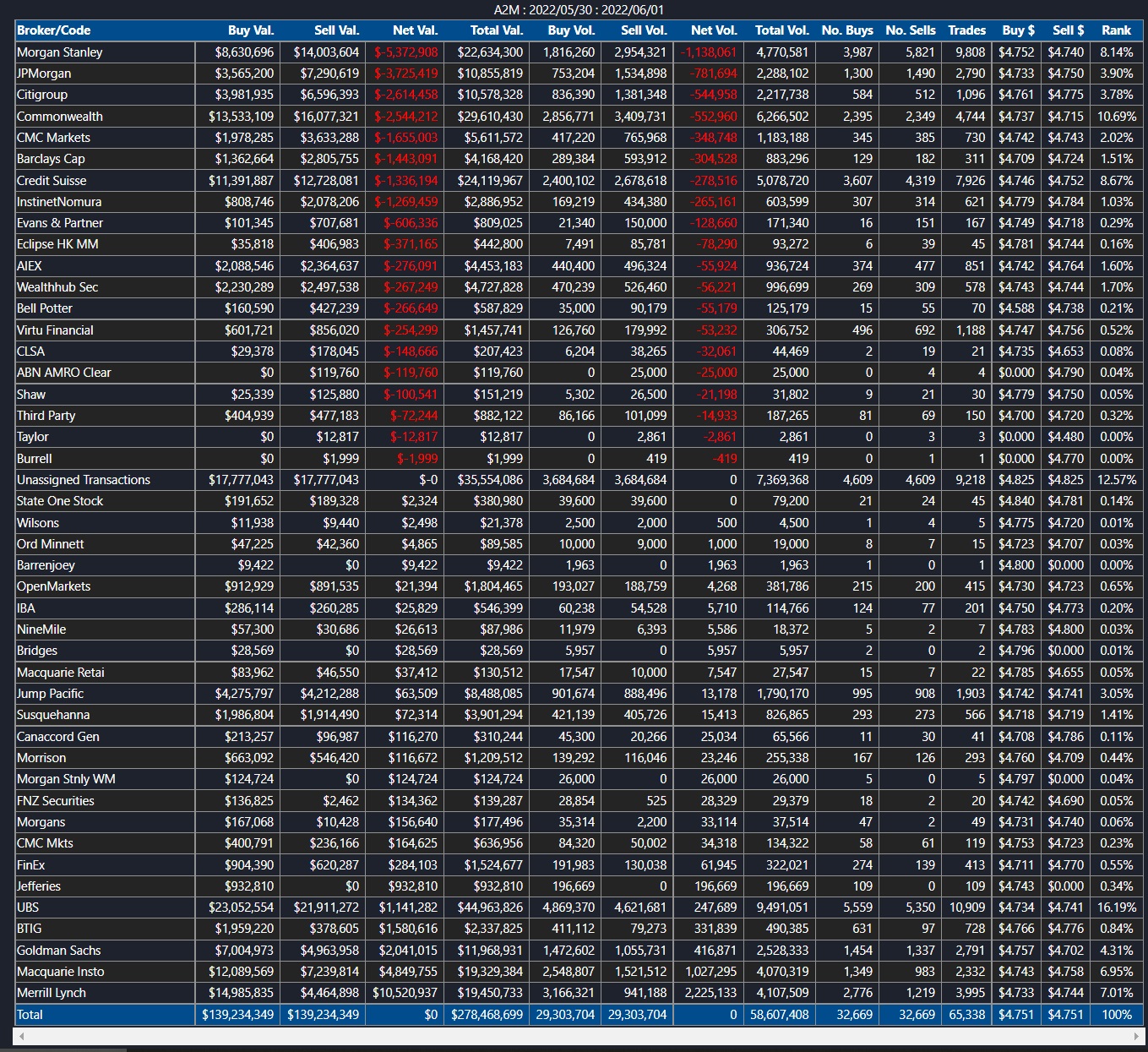The image size is (1148, 1052).
Task: Select the Jump Pacific broker name
Action: coord(51,694)
